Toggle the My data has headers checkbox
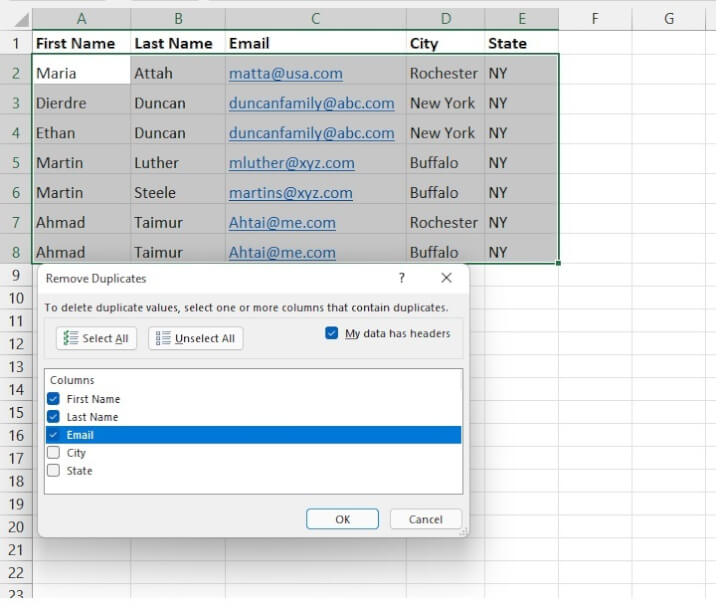Viewport: 720px width, 609px height. (x=332, y=334)
